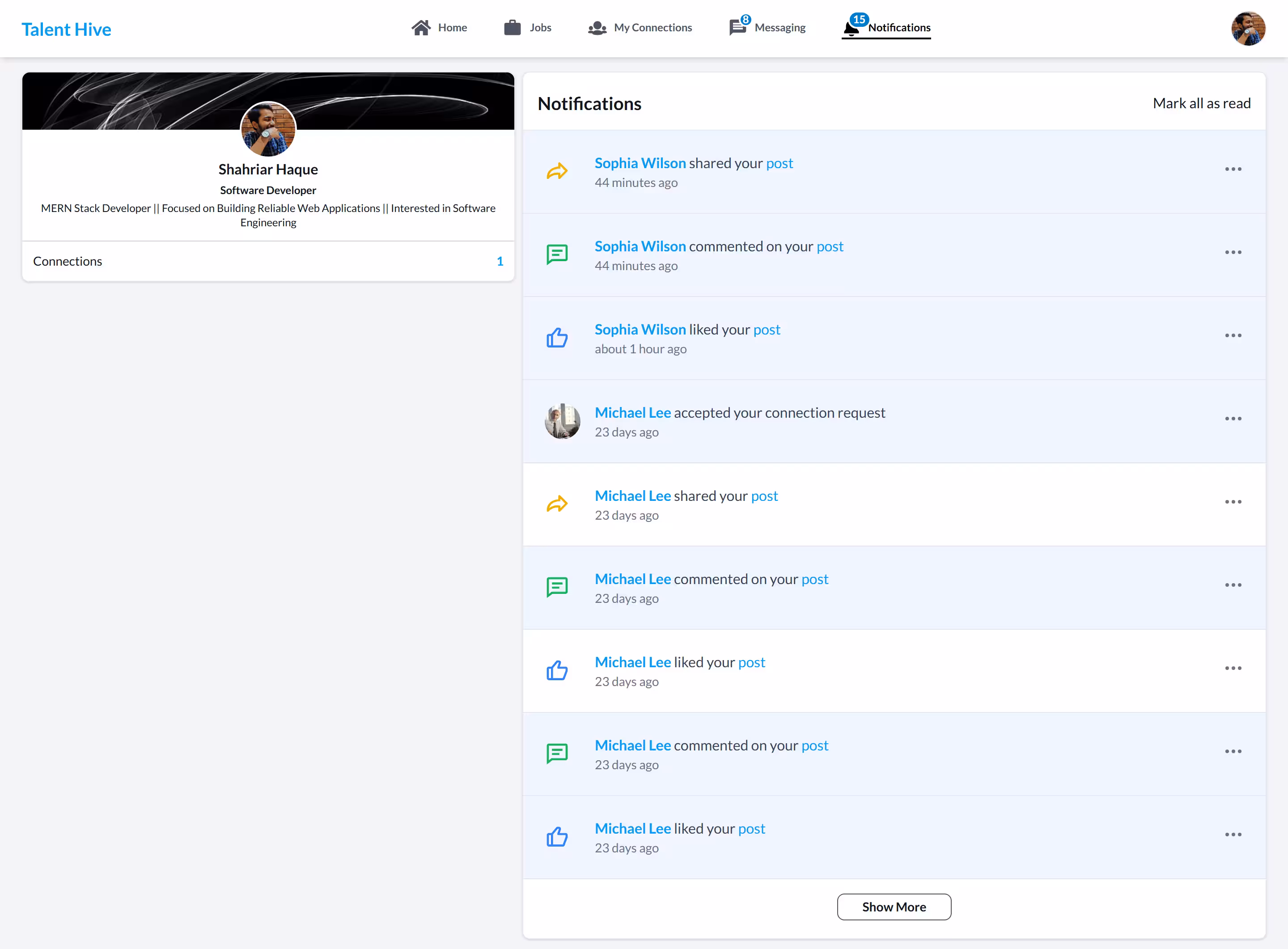This screenshot has width=1288, height=949.
Task: Open options menu for Sophia Wilson shared notification
Action: [1233, 169]
